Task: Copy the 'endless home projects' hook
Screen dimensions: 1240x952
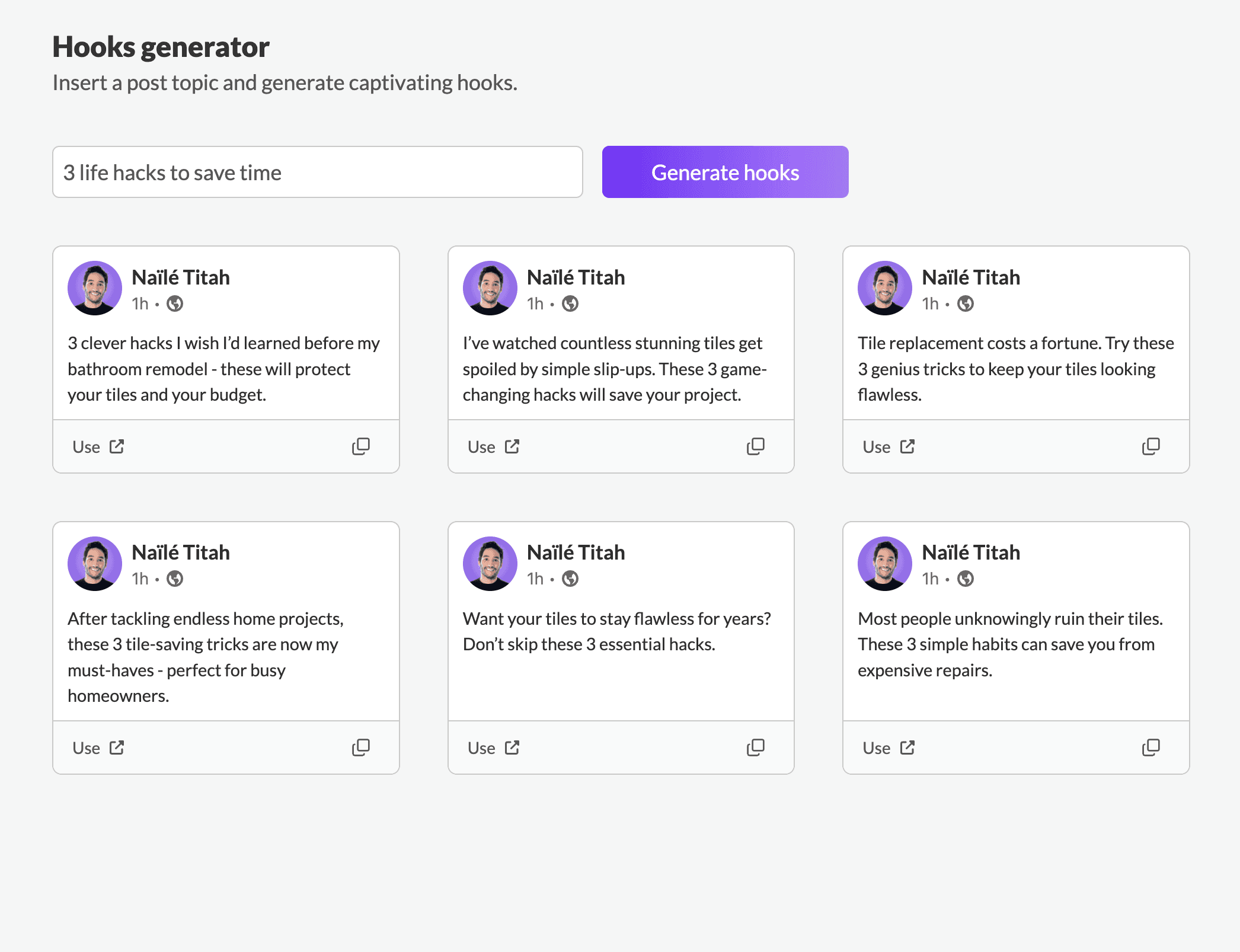Action: click(360, 747)
